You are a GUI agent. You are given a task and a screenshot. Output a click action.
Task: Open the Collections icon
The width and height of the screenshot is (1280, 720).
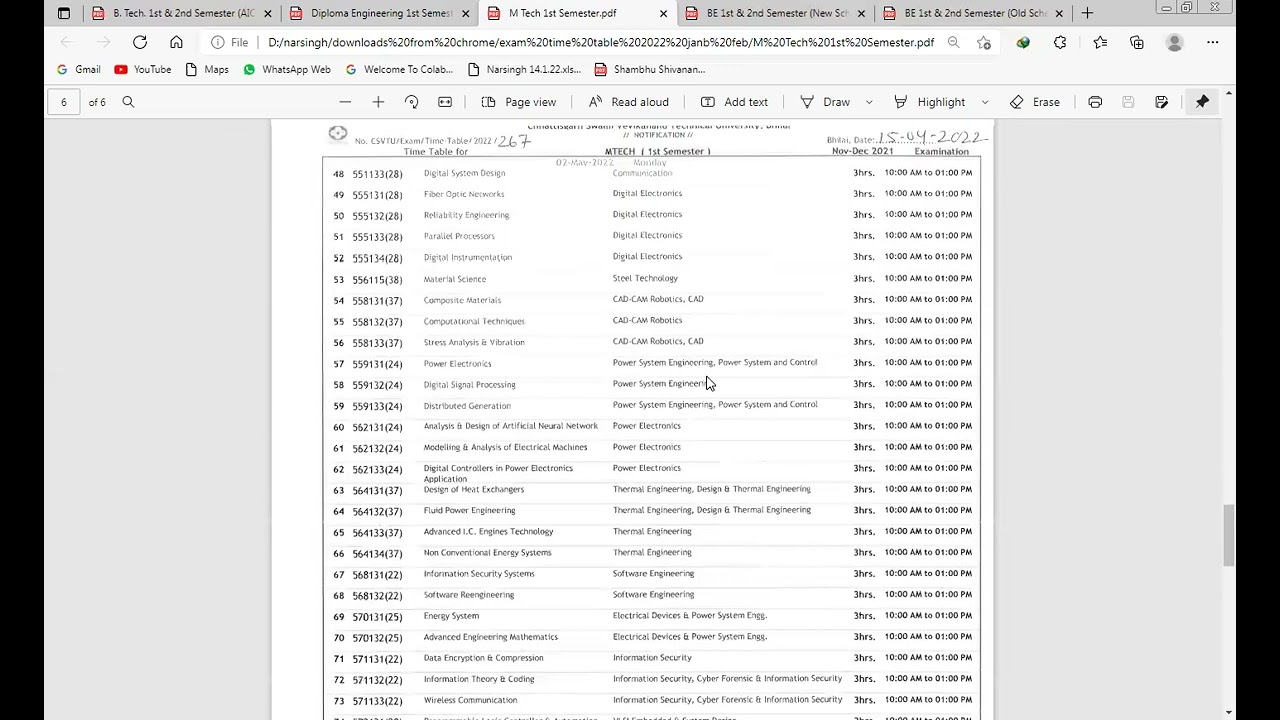pos(1137,42)
